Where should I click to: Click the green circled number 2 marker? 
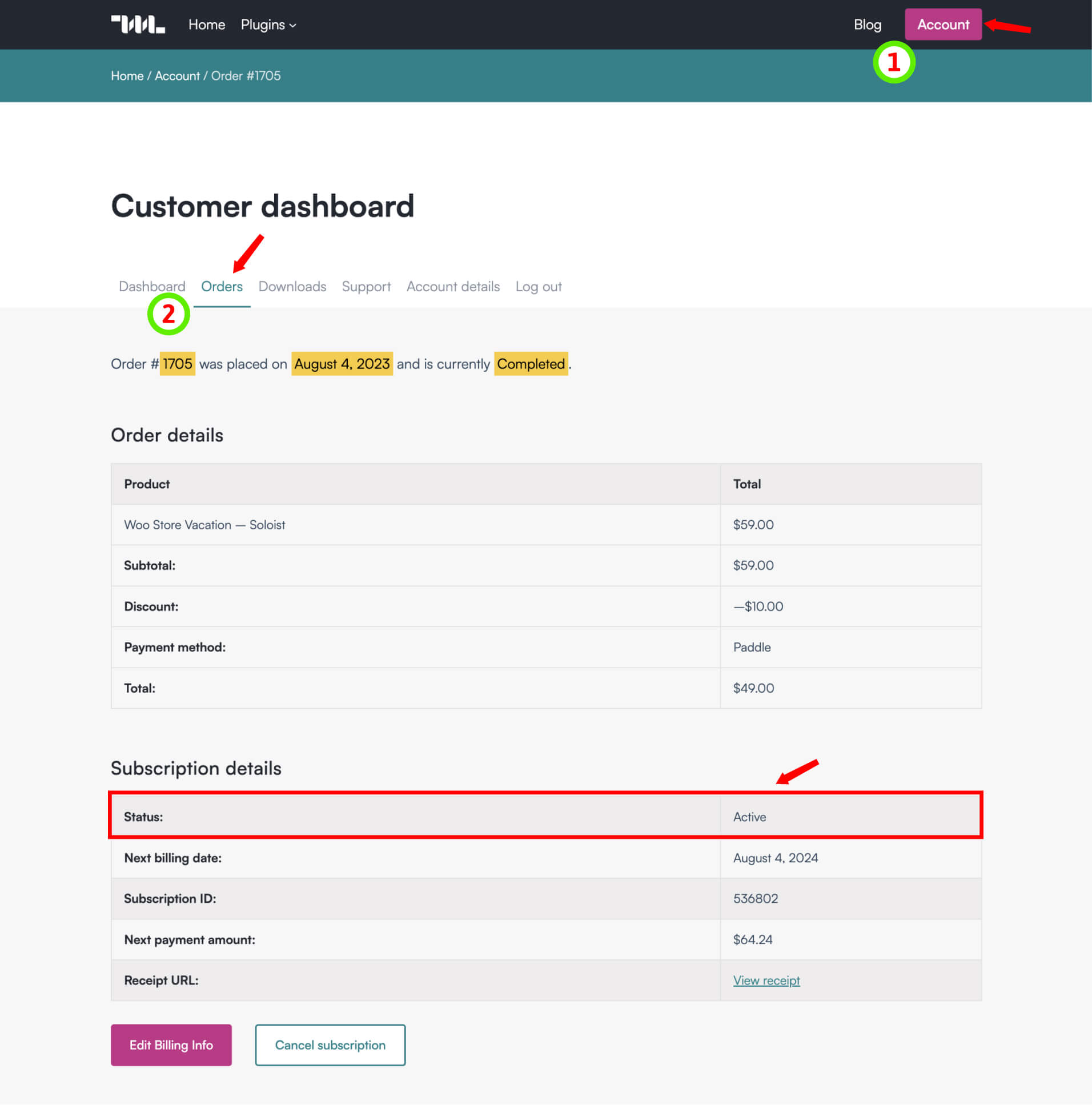click(168, 314)
